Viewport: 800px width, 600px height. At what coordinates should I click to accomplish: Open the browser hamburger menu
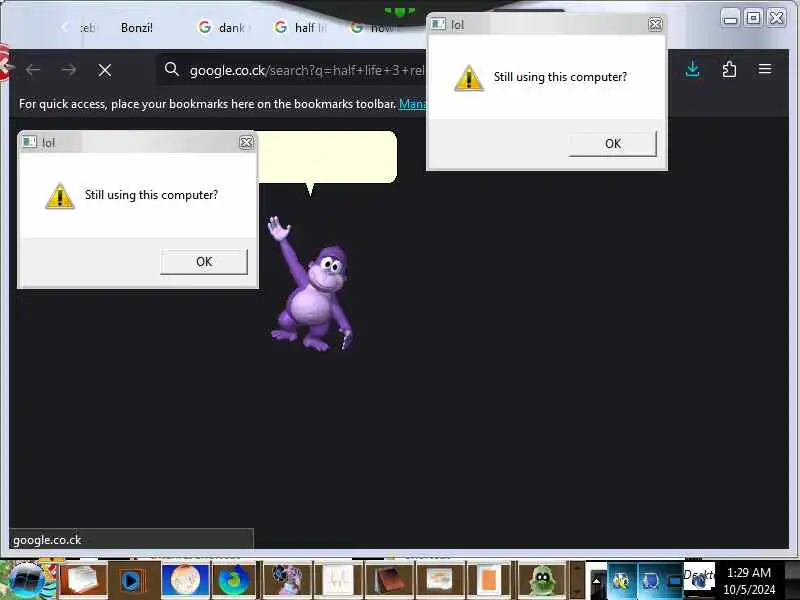[x=765, y=69]
